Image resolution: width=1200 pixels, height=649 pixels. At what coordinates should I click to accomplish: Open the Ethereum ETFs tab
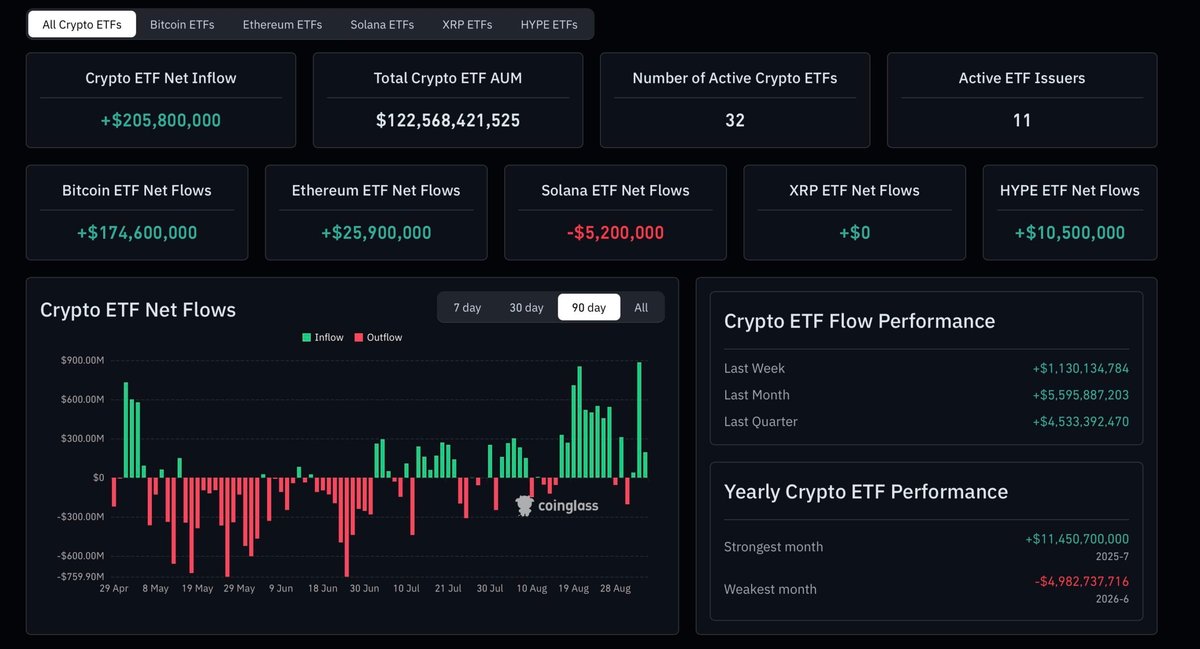(x=282, y=24)
